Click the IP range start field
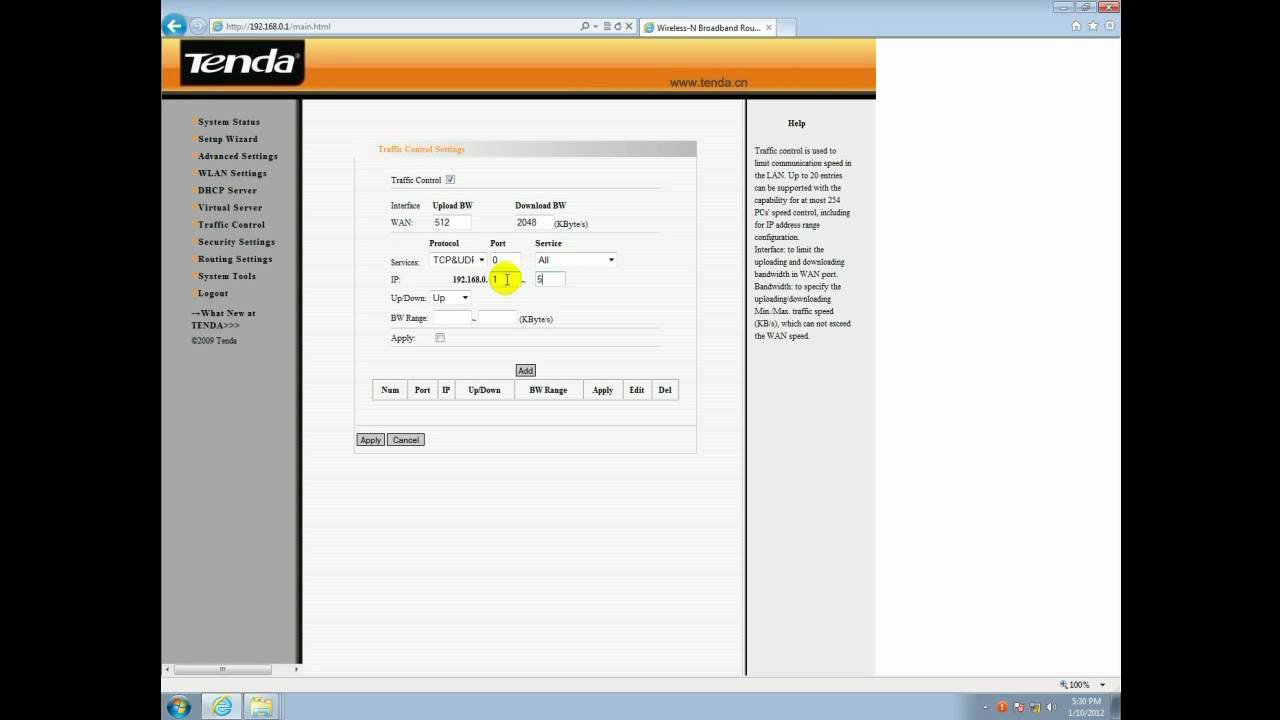This screenshot has width=1280, height=720. click(505, 279)
